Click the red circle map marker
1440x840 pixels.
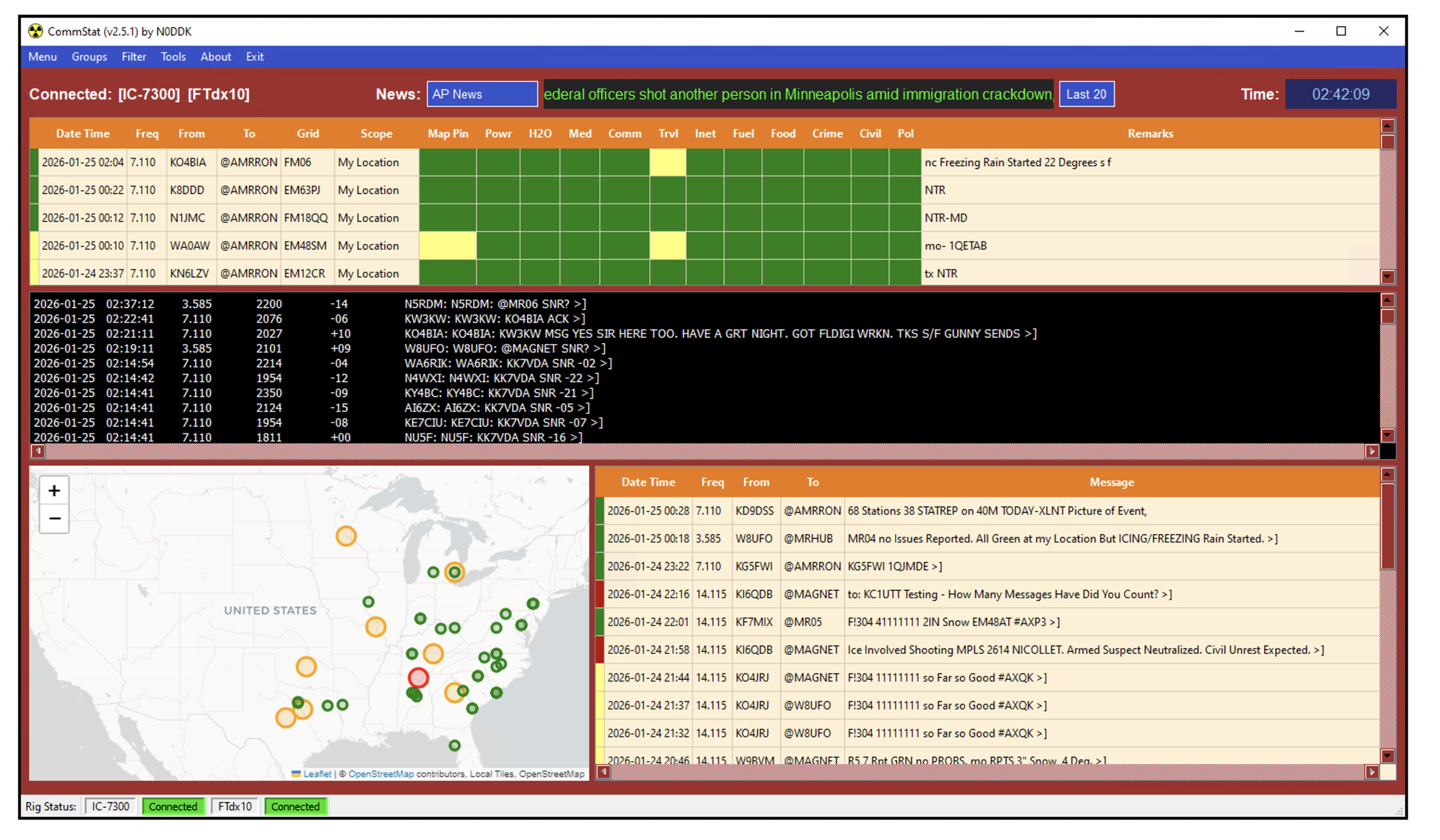[x=418, y=678]
